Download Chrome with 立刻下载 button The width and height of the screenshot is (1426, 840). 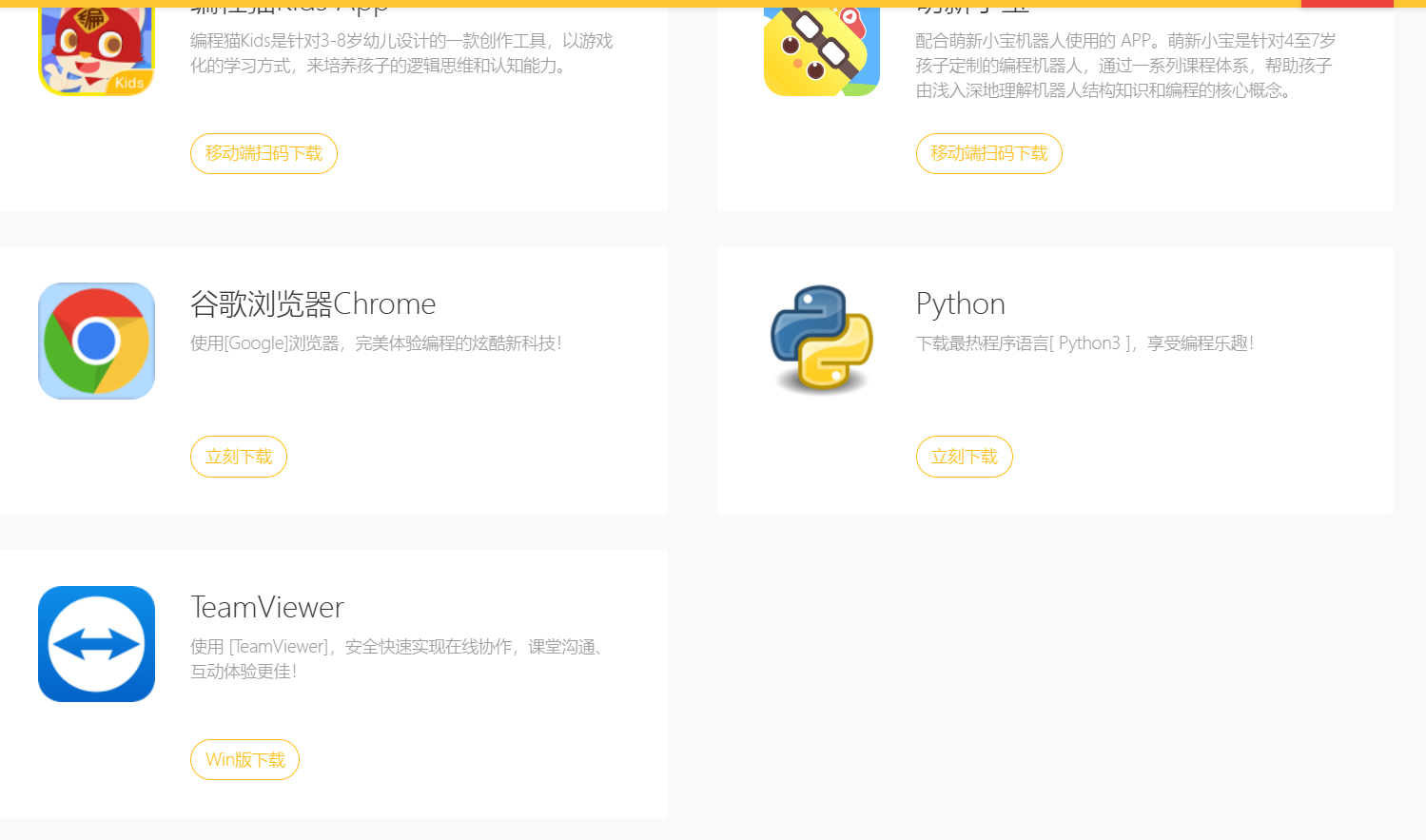pyautogui.click(x=239, y=457)
